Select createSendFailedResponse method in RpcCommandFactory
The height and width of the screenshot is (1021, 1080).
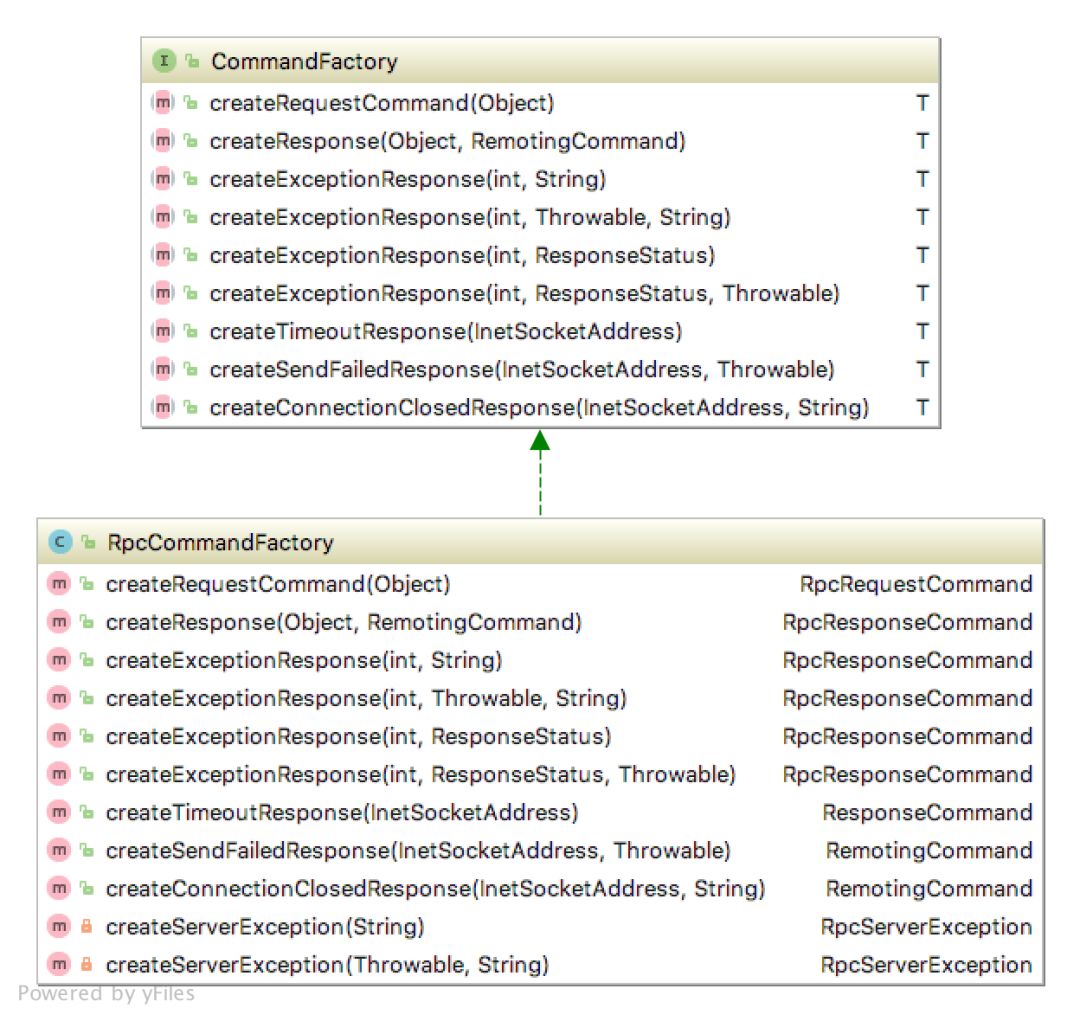(x=541, y=850)
